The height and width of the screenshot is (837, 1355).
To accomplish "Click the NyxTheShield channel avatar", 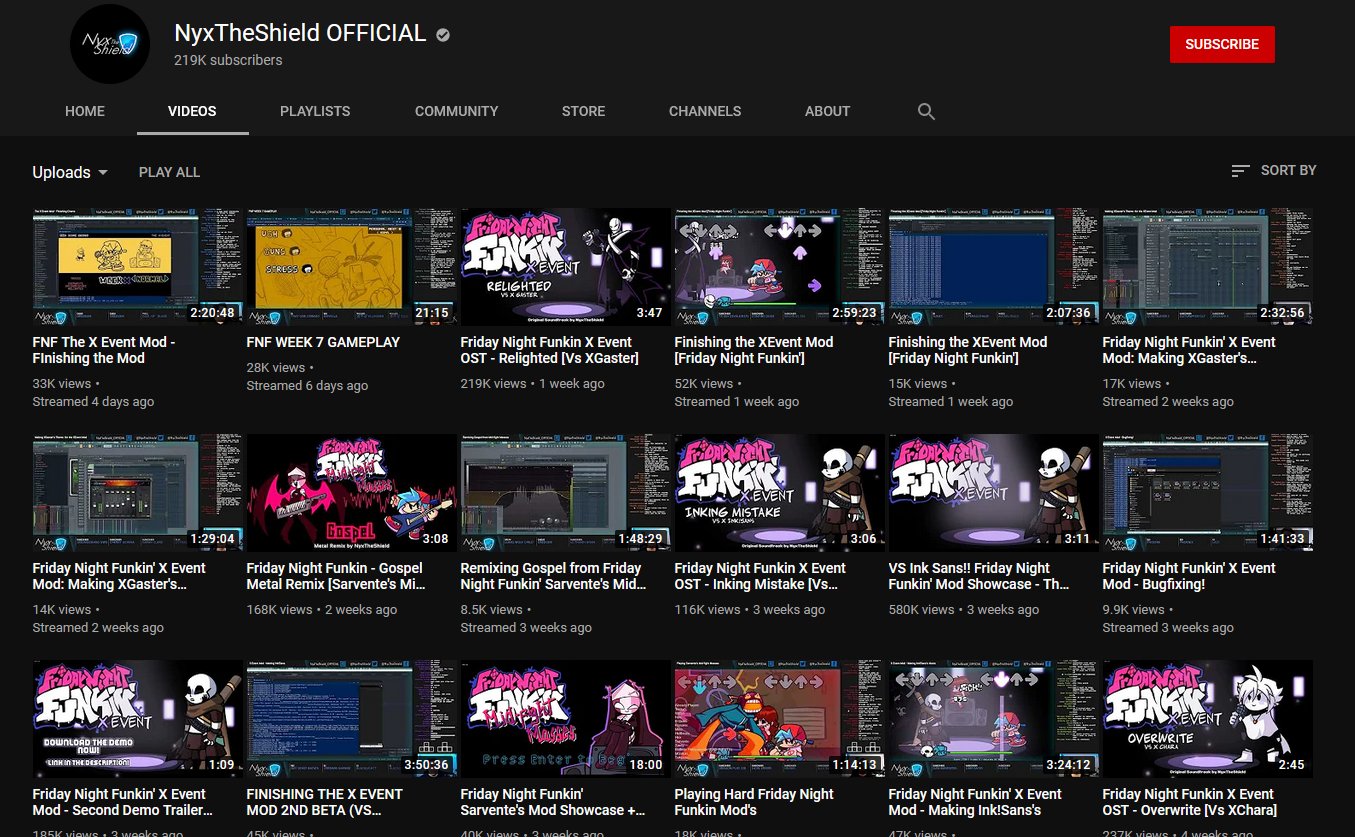I will pyautogui.click(x=110, y=44).
